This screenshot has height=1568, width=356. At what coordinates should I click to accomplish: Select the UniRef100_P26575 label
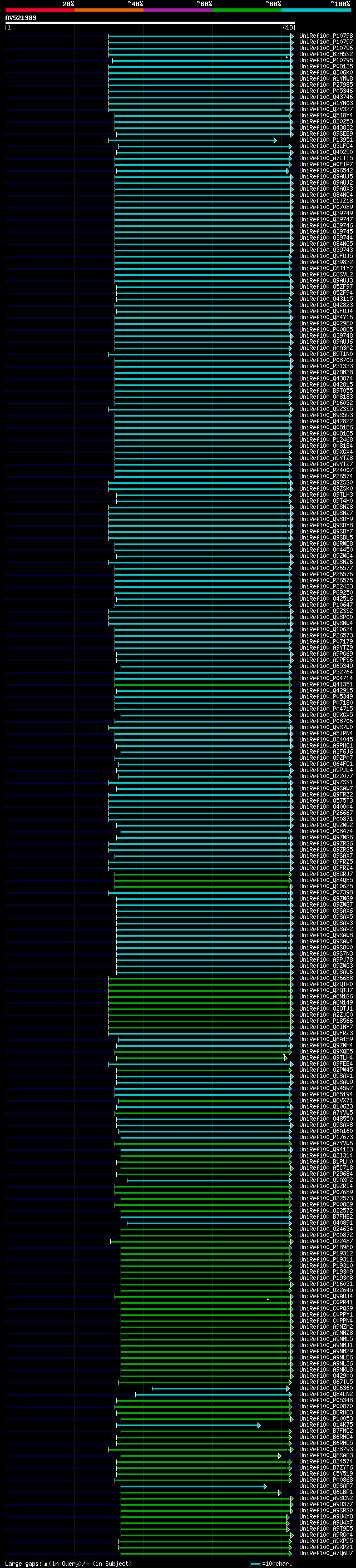325,580
